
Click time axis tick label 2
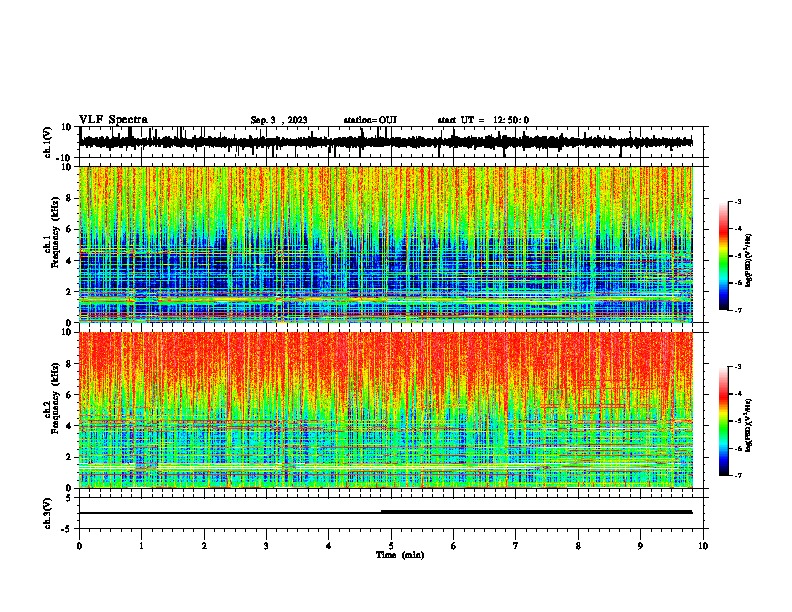tap(204, 546)
